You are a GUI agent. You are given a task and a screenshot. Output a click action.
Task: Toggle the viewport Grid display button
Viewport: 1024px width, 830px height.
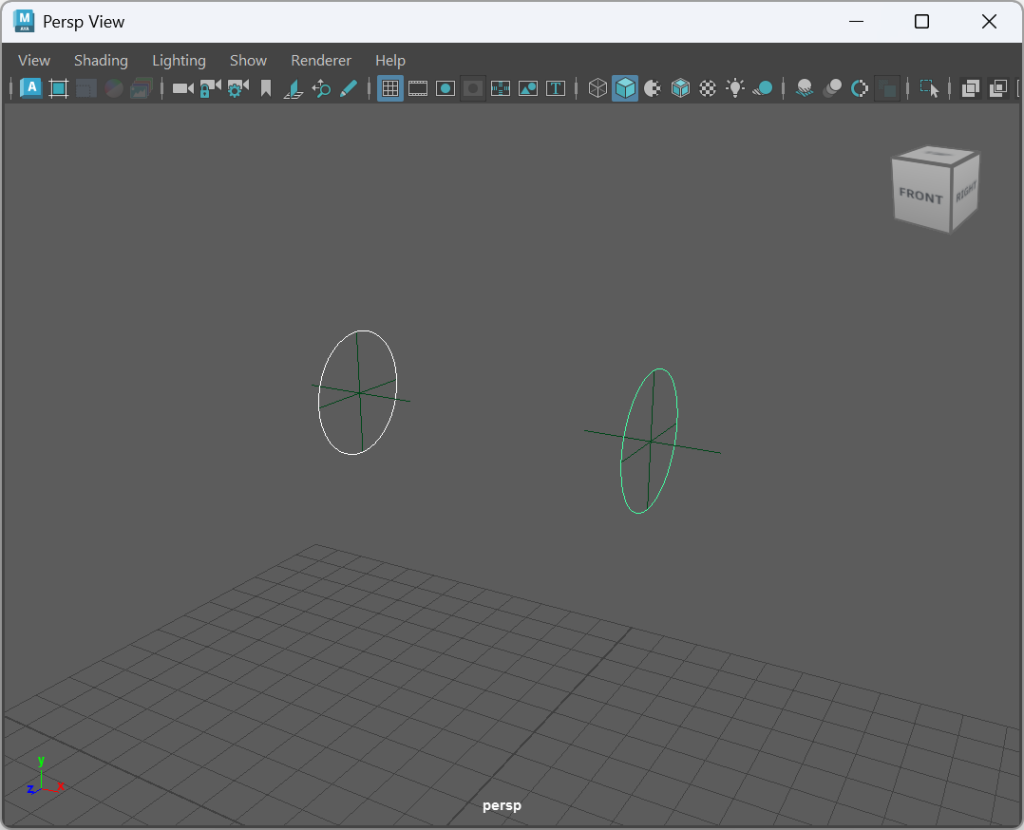(390, 89)
